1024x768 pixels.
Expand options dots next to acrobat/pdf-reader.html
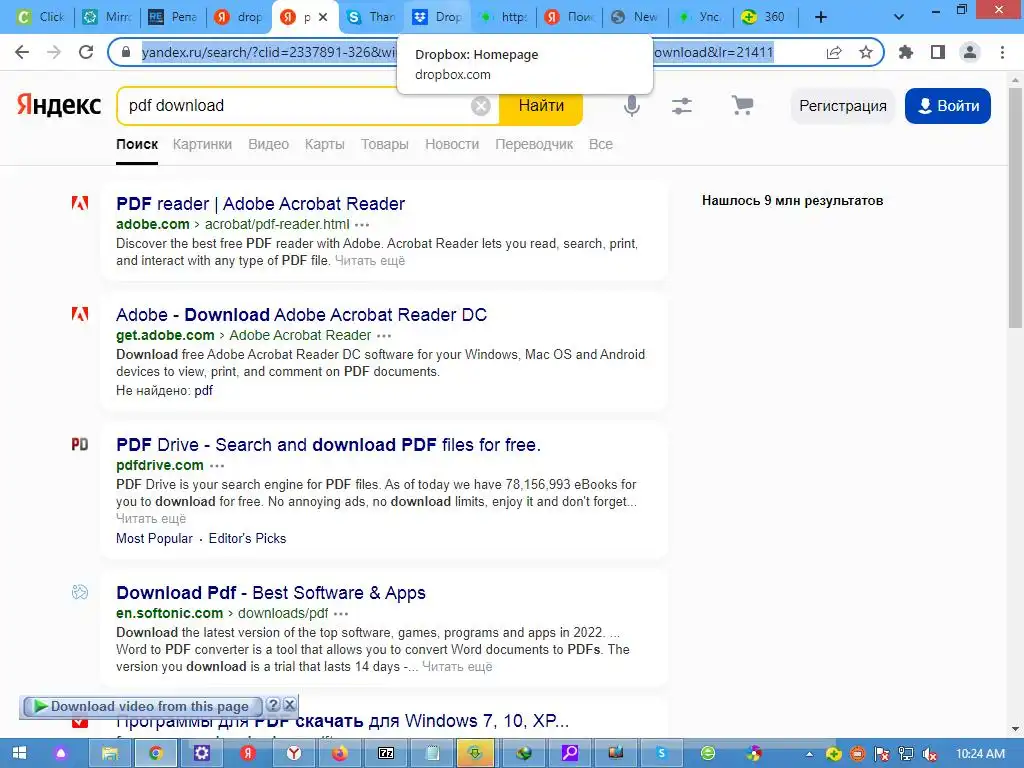(x=362, y=225)
